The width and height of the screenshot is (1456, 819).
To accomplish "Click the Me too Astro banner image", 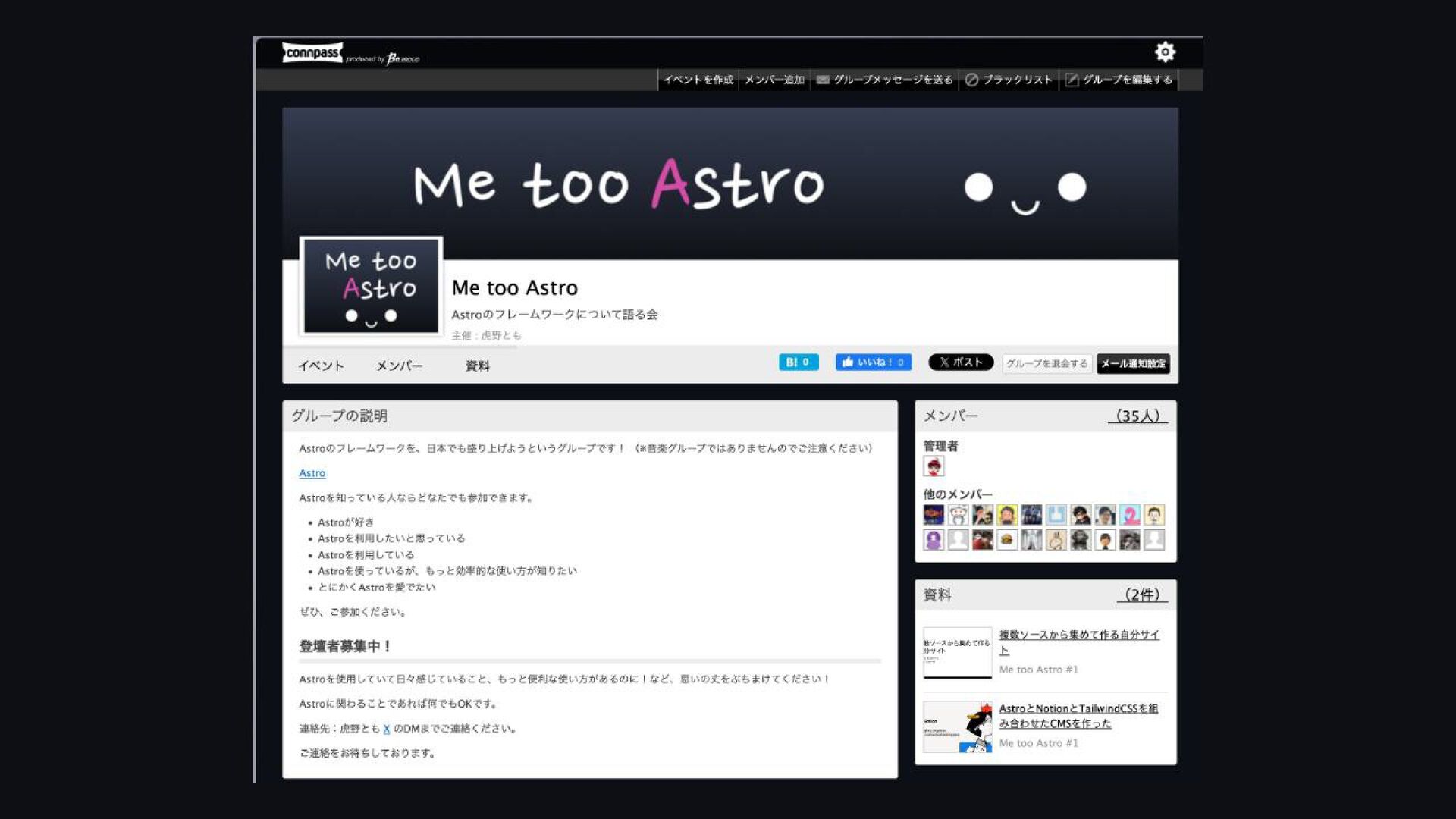I will 730,184.
